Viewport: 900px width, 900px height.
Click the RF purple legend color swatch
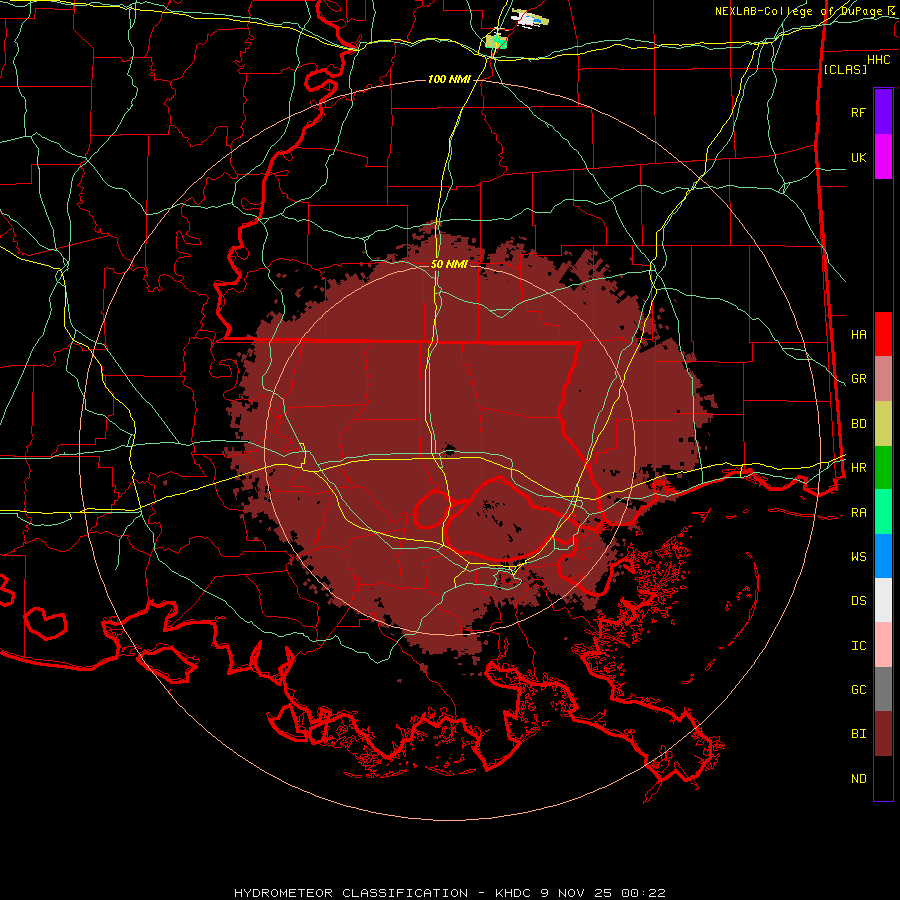pos(883,112)
